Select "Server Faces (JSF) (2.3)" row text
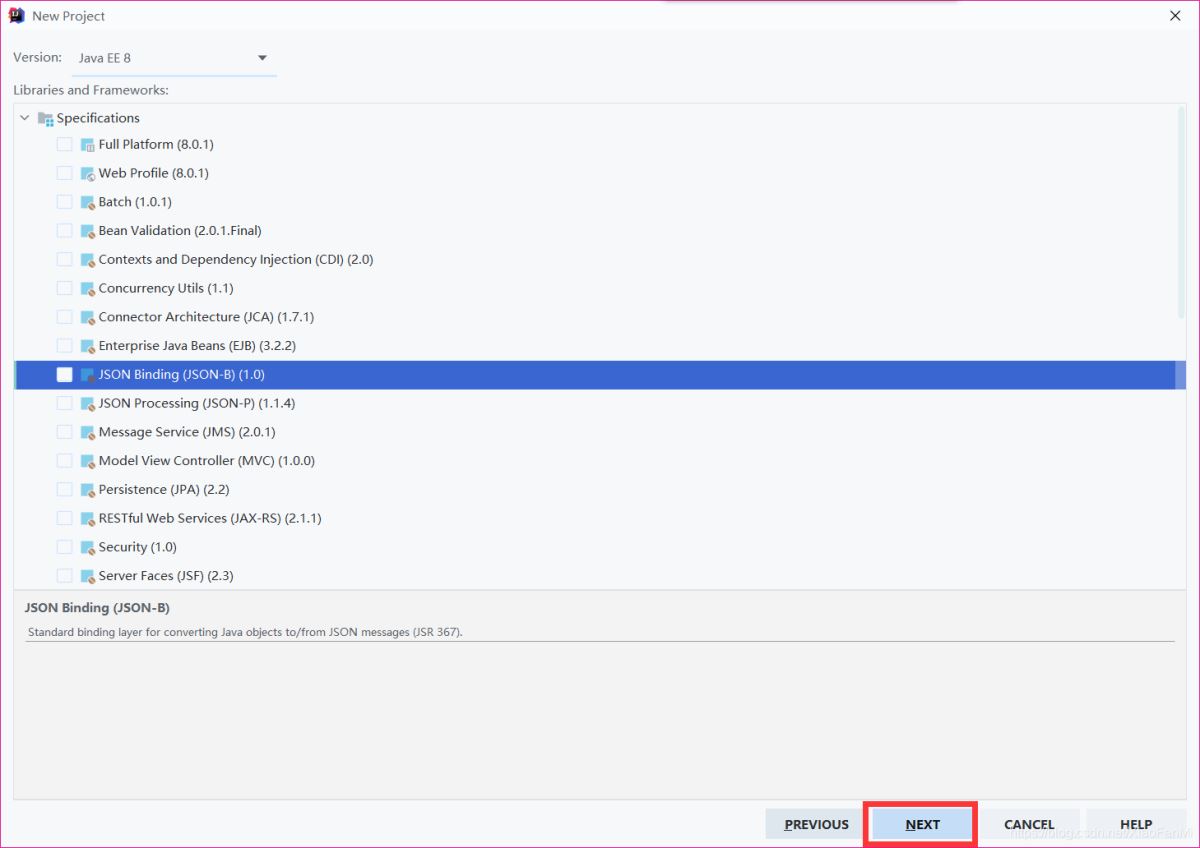 [x=166, y=576]
